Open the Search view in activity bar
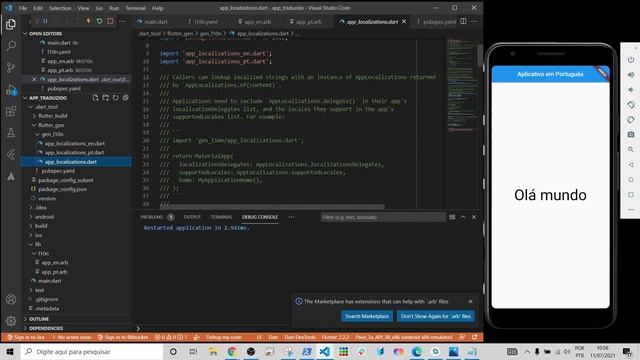This screenshot has width=640, height=360. 11,45
